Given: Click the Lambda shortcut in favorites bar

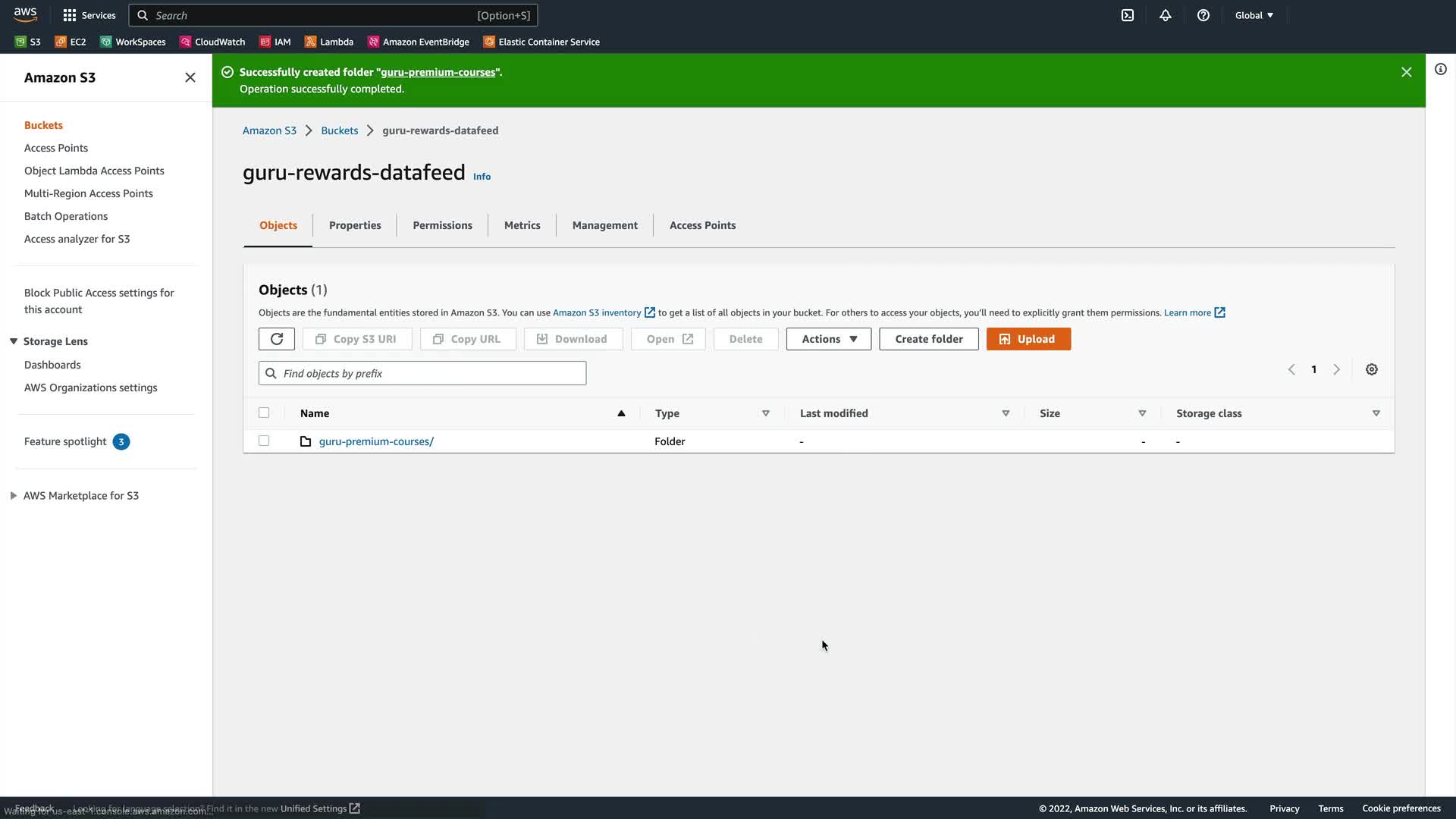Looking at the screenshot, I should tap(329, 42).
